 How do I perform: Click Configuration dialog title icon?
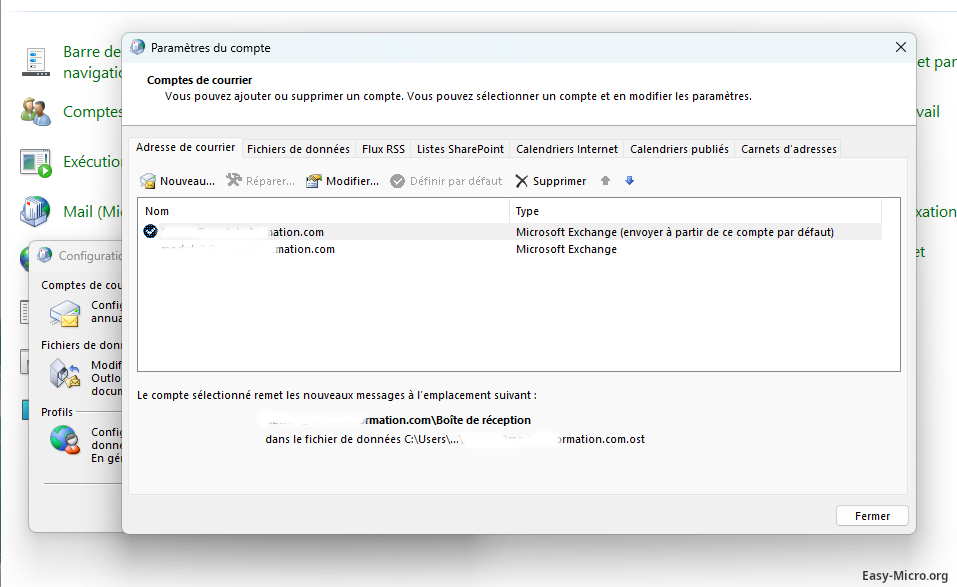point(45,255)
